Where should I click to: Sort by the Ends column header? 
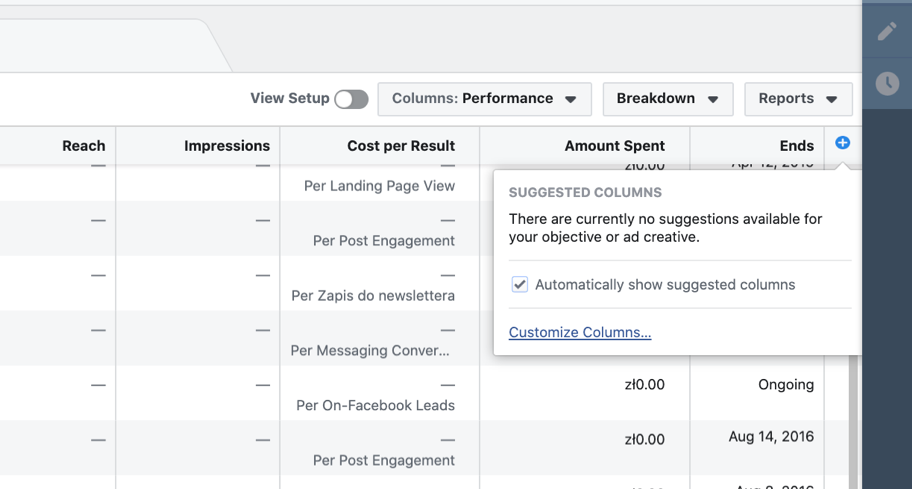[x=797, y=146]
